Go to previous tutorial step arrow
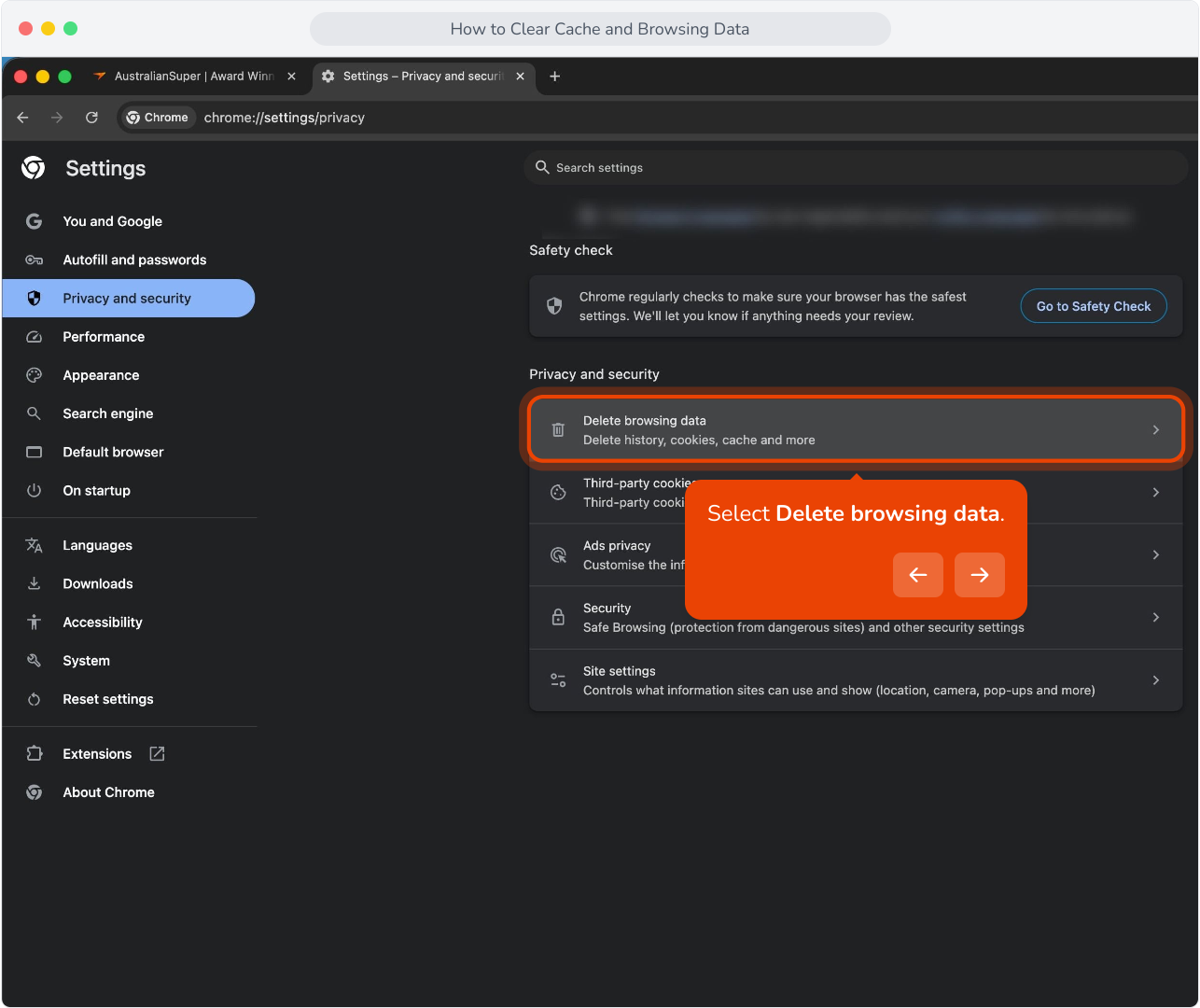 [918, 575]
